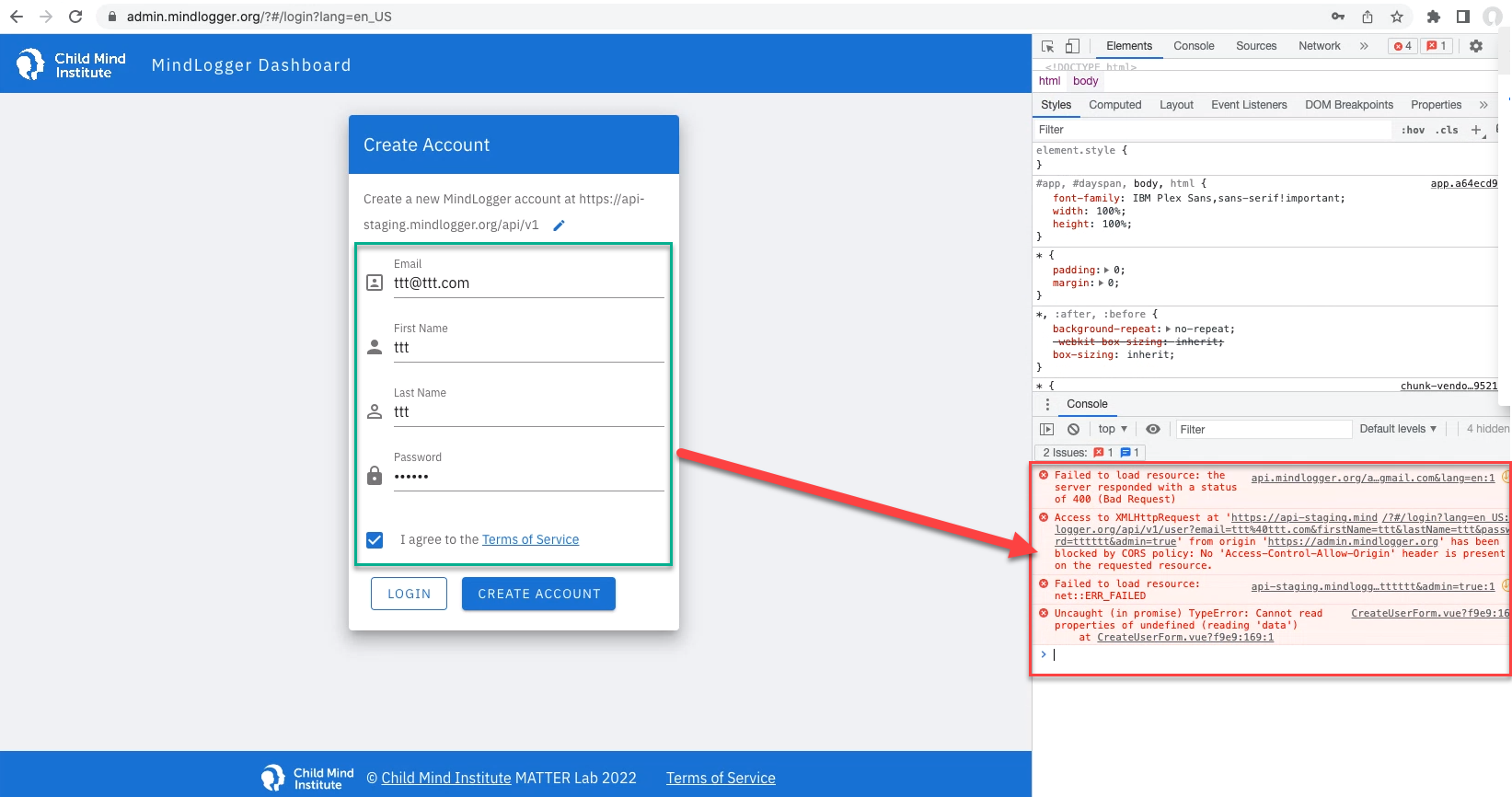This screenshot has height=797, width=1512.
Task: Open footer Child Mind Institute link
Action: 446,779
